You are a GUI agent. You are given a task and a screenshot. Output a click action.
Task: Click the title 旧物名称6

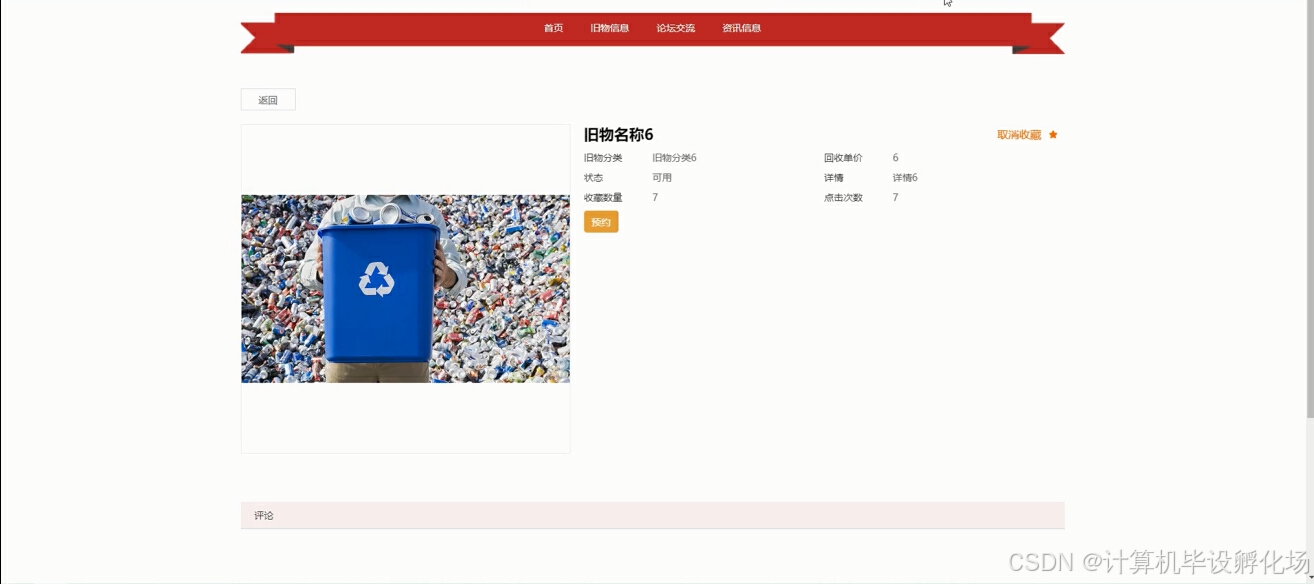pyautogui.click(x=618, y=135)
